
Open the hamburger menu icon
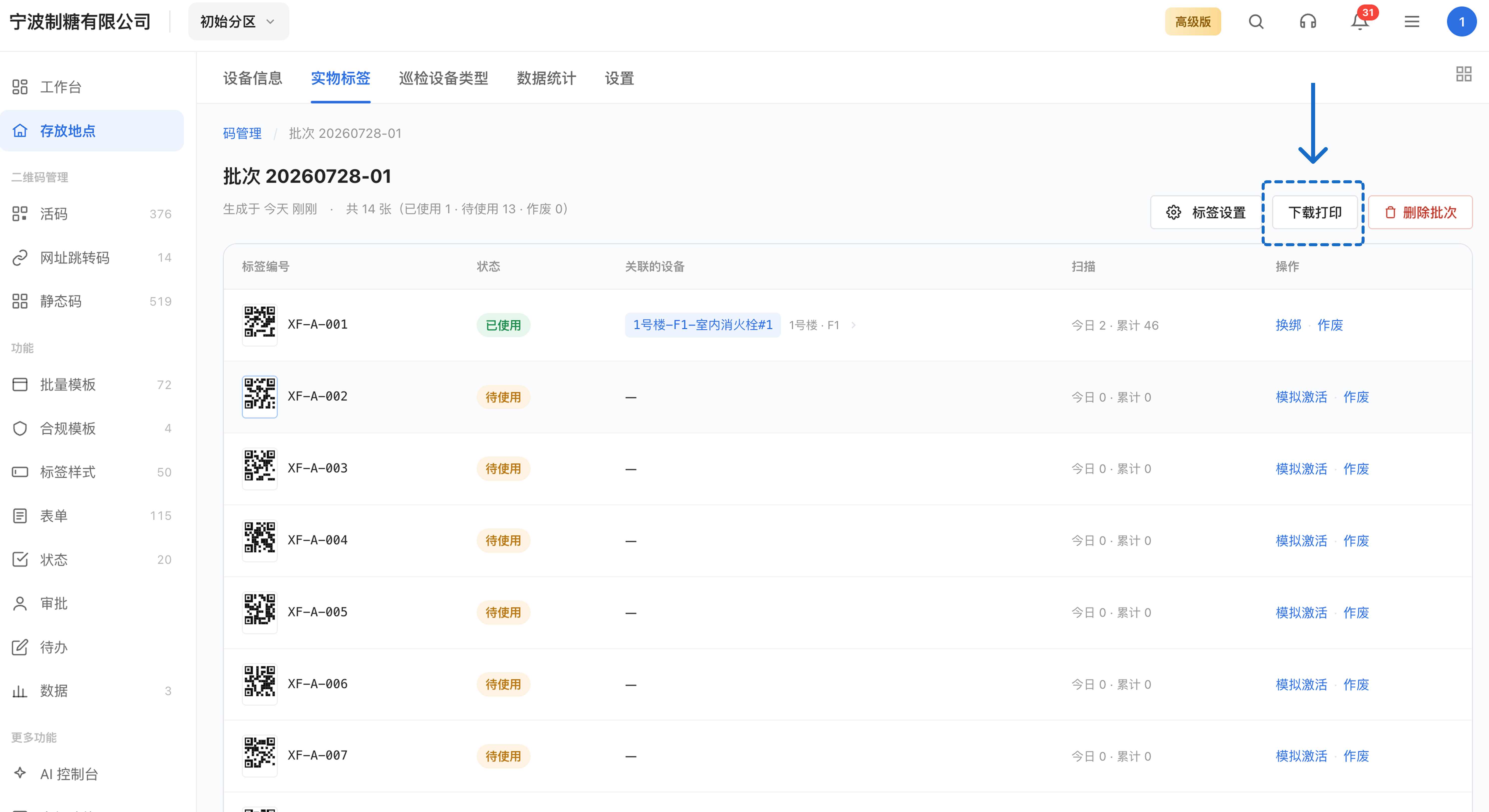coord(1412,22)
